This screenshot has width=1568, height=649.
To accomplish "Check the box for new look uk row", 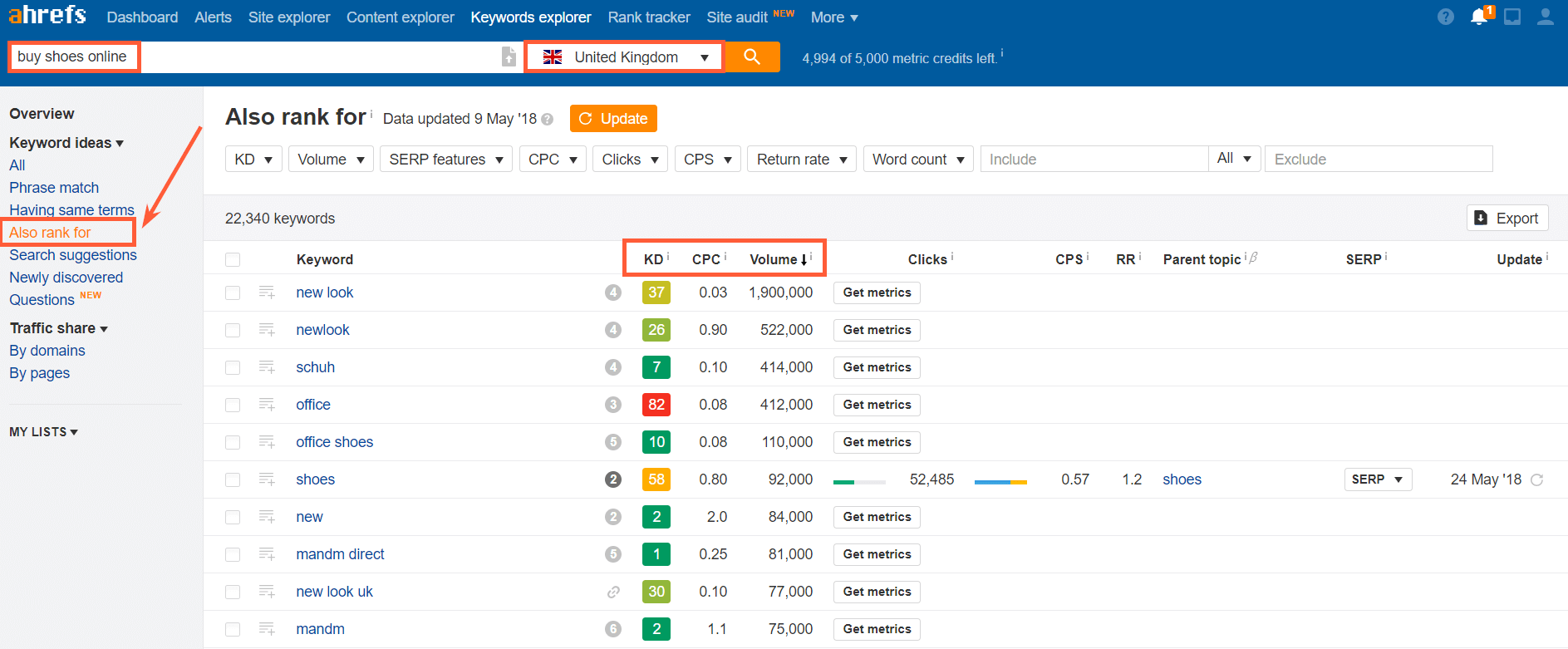I will tap(233, 592).
